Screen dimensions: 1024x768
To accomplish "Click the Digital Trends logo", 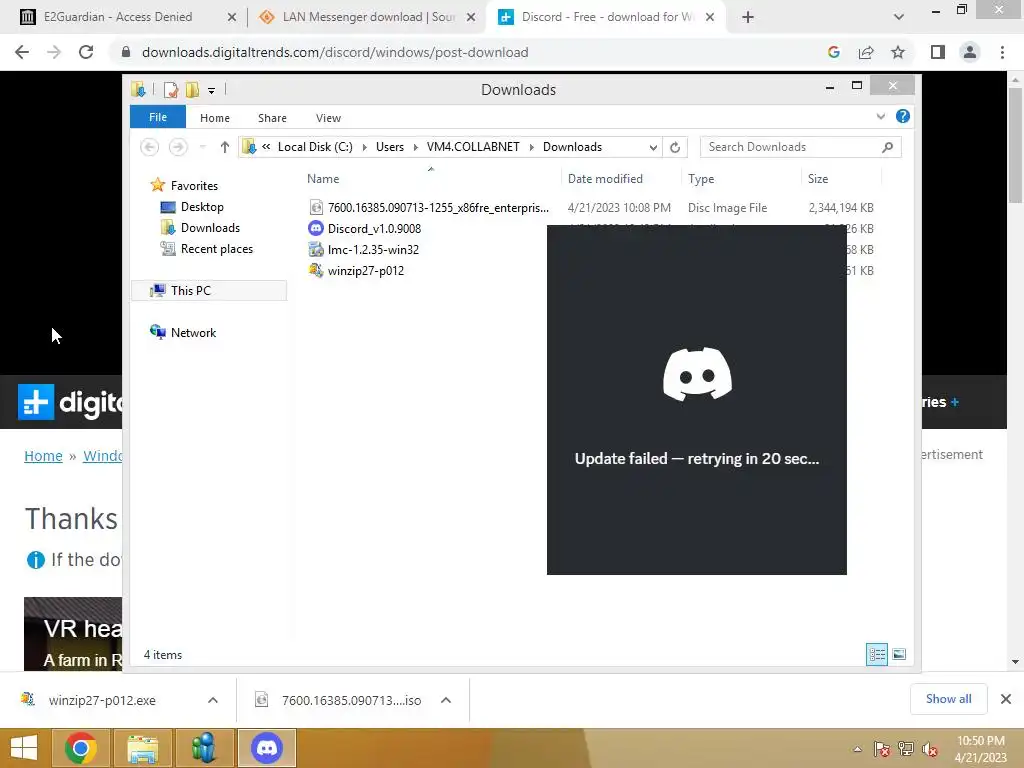I will (x=70, y=402).
